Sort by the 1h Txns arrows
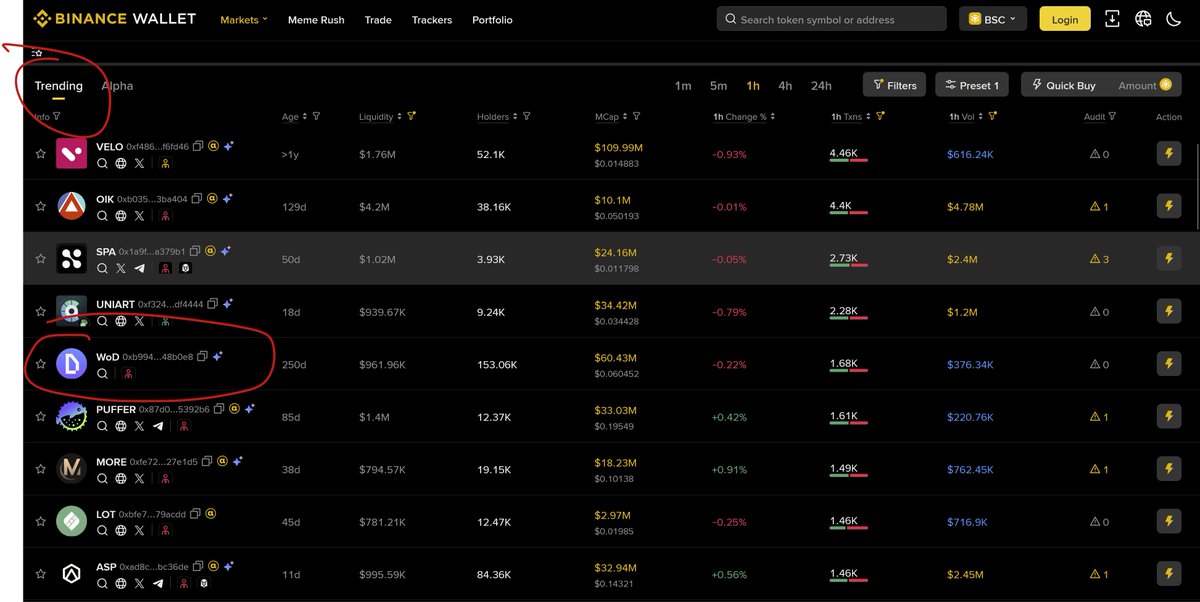Viewport: 1200px width, 602px height. (x=868, y=117)
